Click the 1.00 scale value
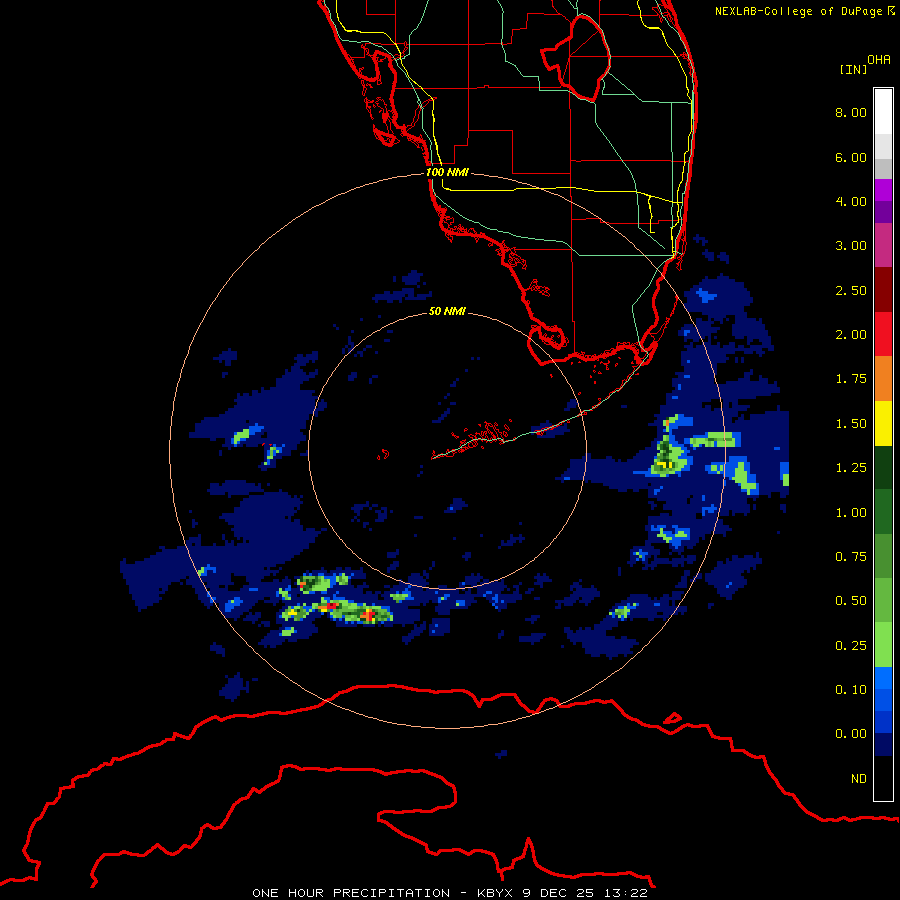This screenshot has height=900, width=900. 851,513
